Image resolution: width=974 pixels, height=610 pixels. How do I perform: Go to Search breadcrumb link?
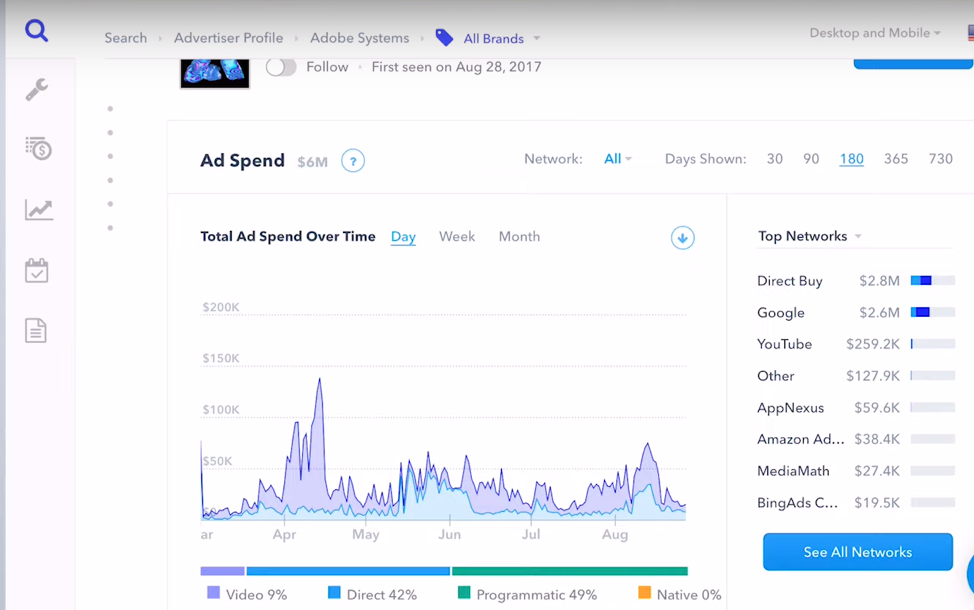pyautogui.click(x=125, y=38)
